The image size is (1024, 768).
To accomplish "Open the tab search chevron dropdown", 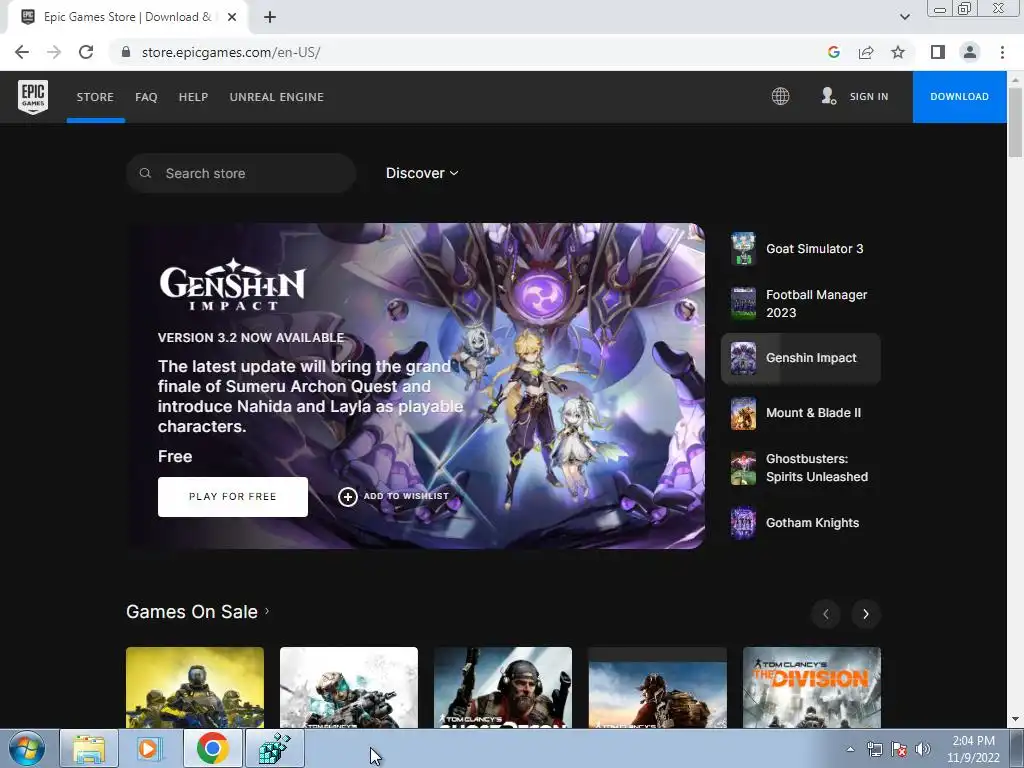I will [904, 17].
